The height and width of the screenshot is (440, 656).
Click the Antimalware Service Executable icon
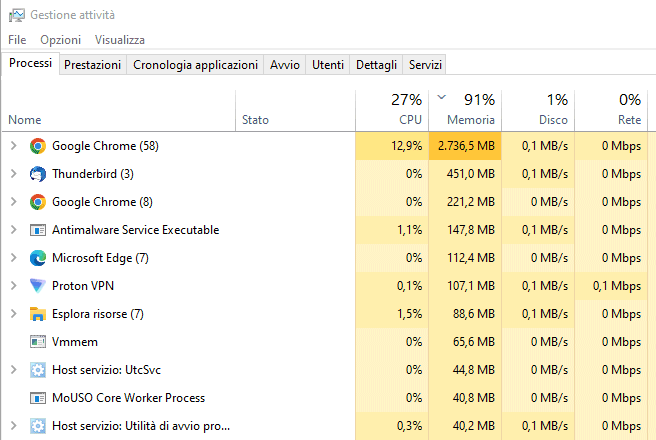[38, 230]
